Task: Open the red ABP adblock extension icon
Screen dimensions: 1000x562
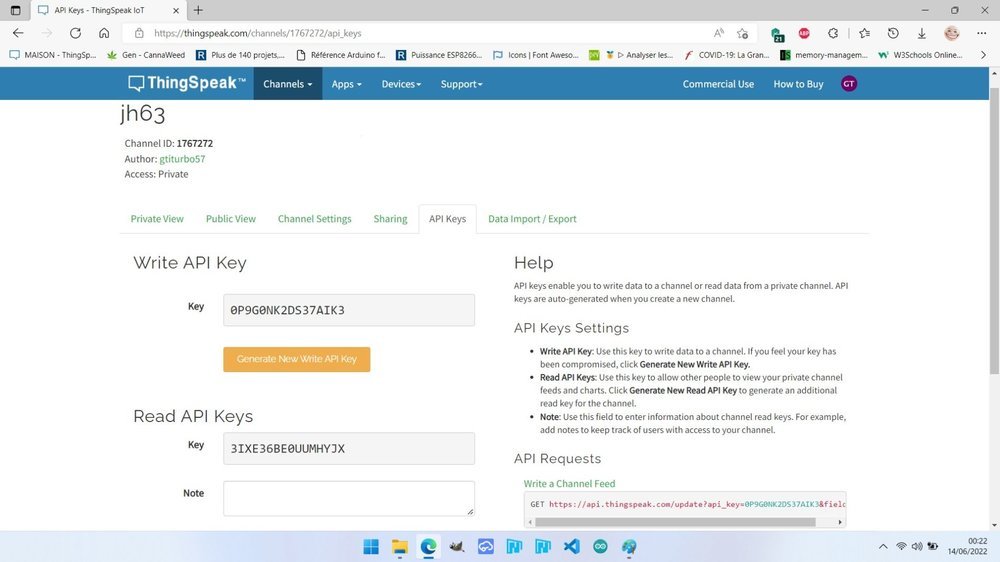Action: pyautogui.click(x=804, y=33)
